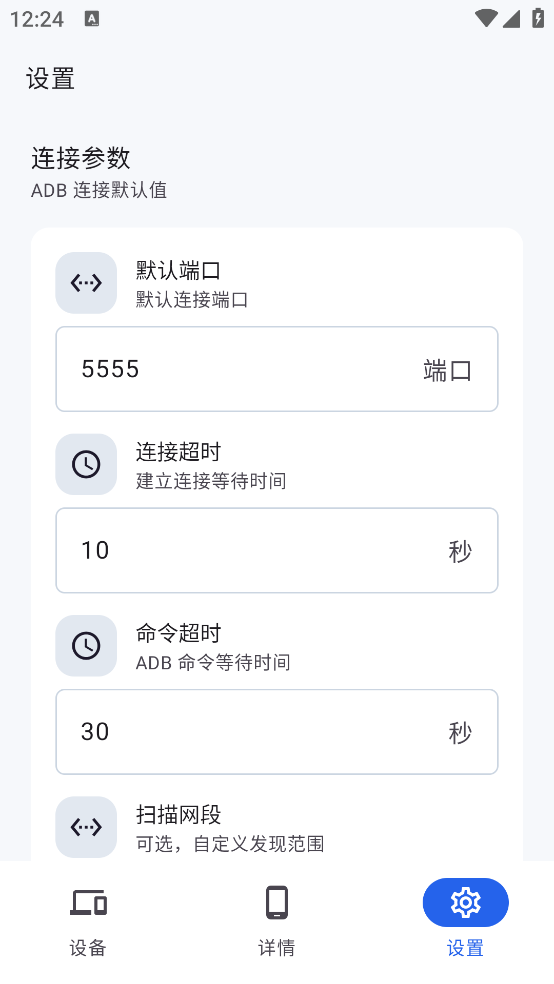Tap the 命令超时 setting title
Viewport: 554px width, 984px height.
click(179, 634)
